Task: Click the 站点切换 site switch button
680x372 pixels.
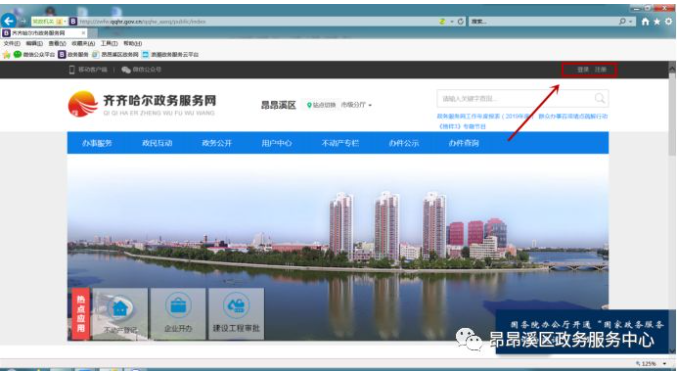Action: click(321, 105)
